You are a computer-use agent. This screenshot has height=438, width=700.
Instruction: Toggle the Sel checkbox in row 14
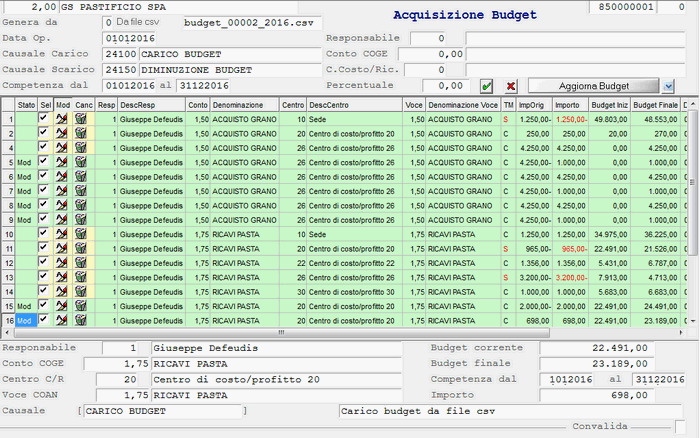(x=43, y=291)
